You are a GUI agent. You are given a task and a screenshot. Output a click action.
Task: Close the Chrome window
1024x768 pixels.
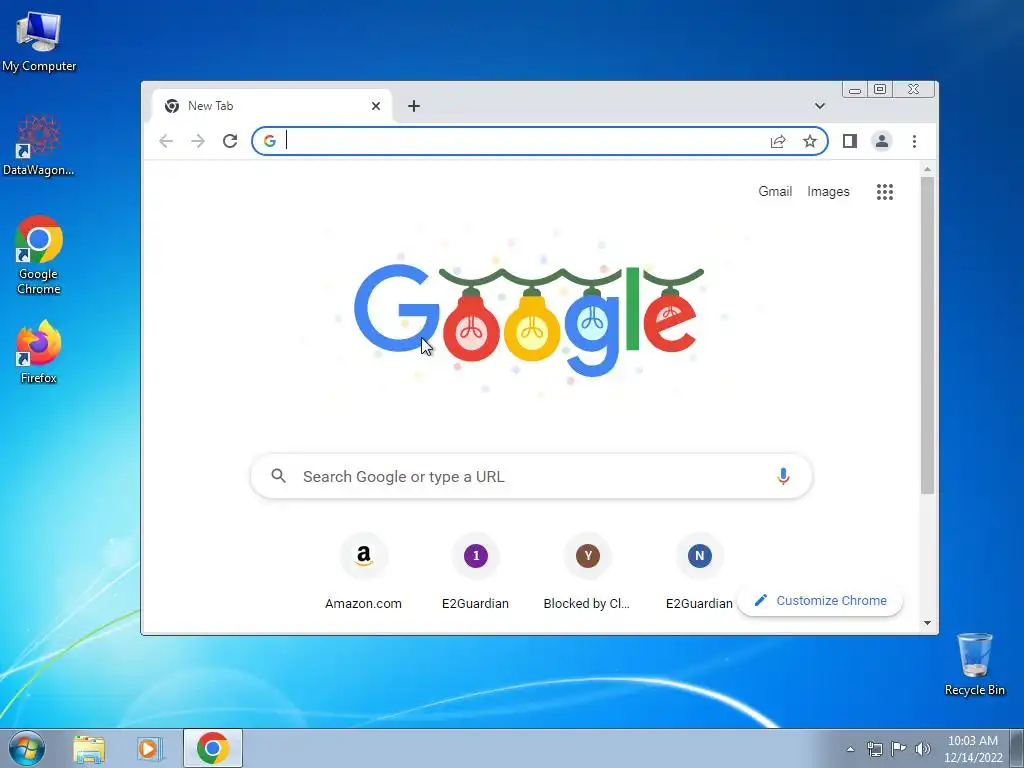tap(914, 89)
